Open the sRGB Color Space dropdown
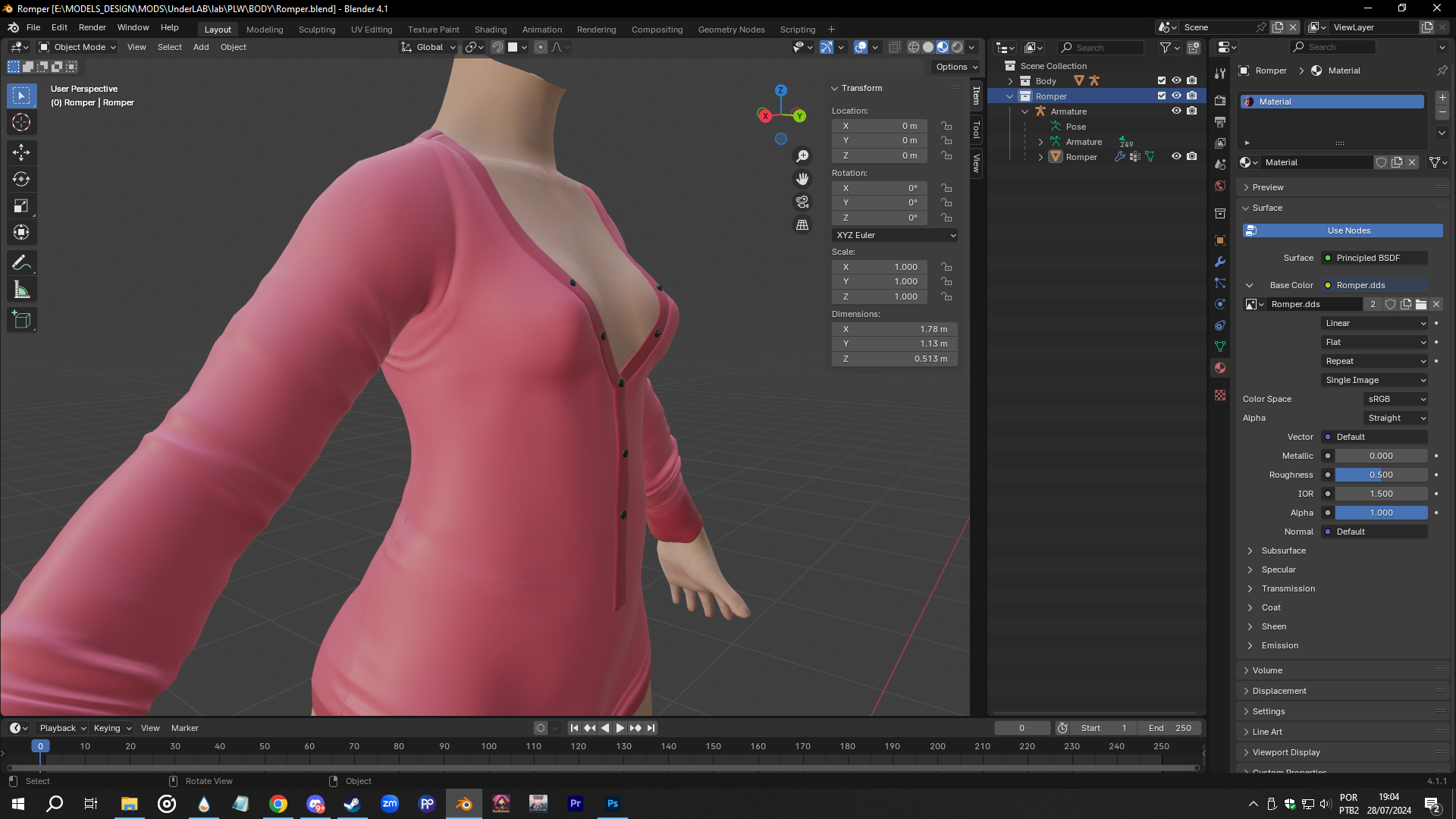Image resolution: width=1456 pixels, height=819 pixels. [x=1395, y=398]
